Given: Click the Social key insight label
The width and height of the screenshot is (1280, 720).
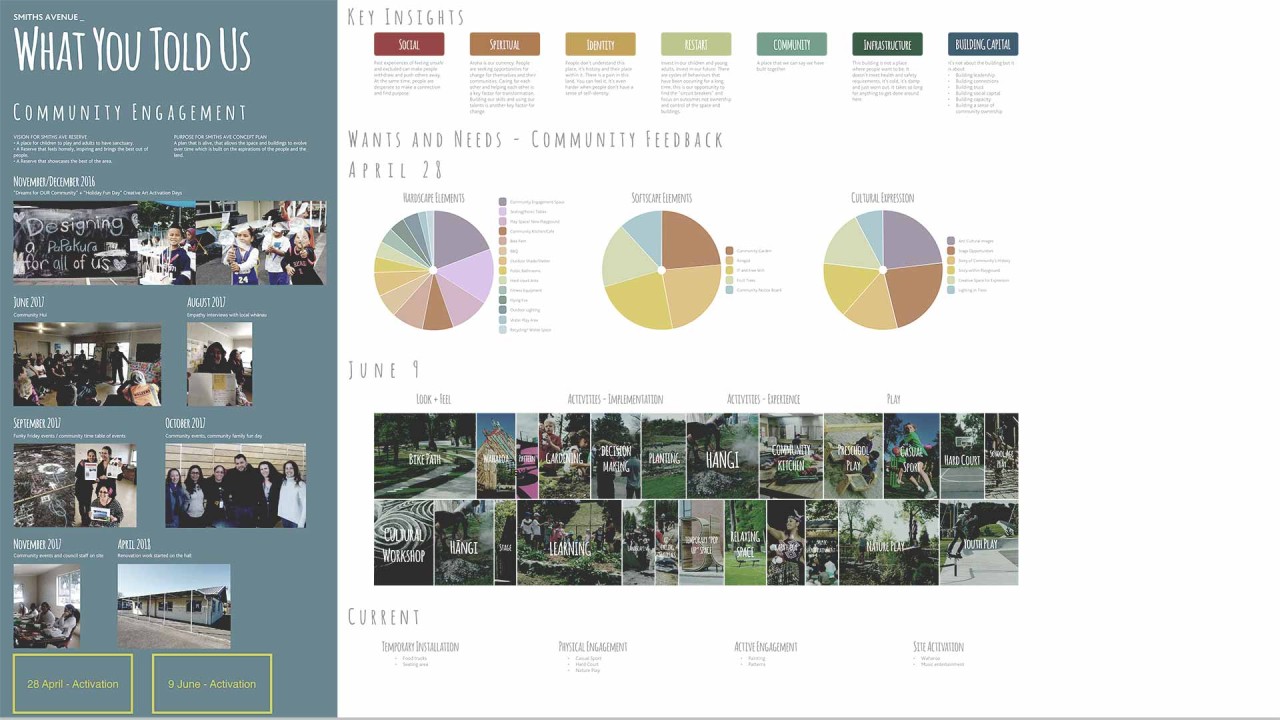Looking at the screenshot, I should click(409, 44).
